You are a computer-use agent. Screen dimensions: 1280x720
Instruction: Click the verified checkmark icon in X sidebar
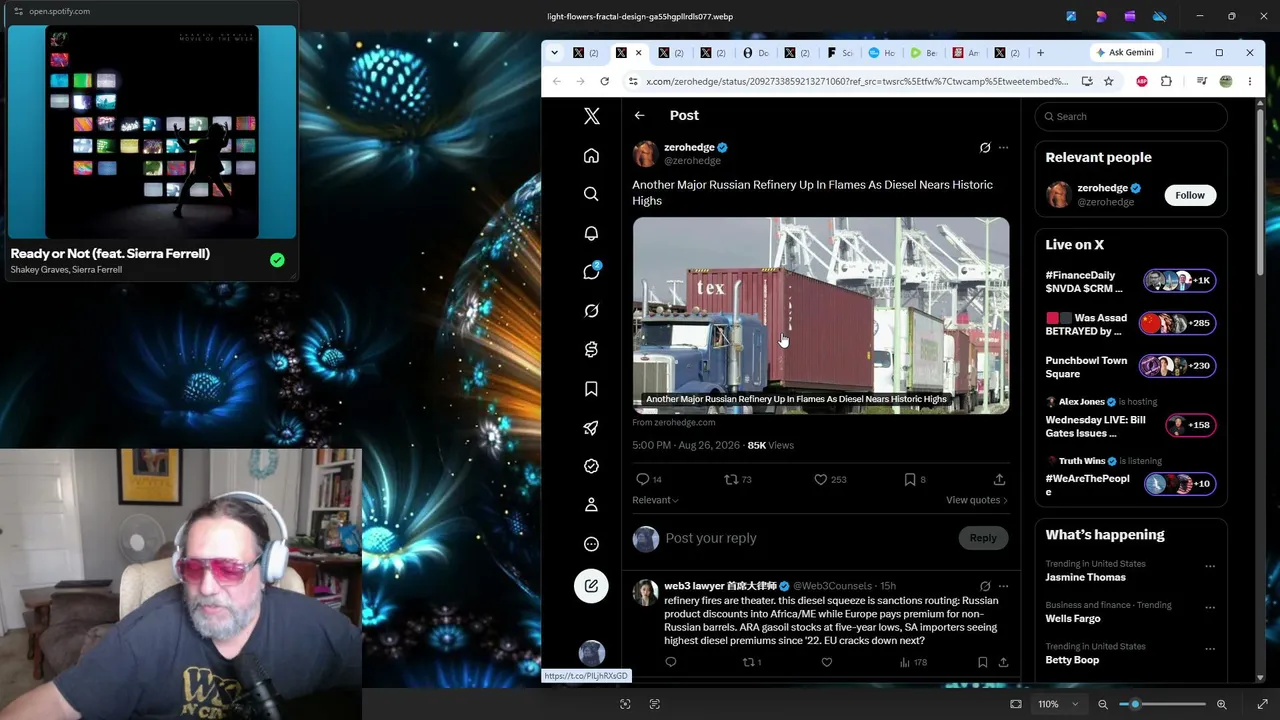591,466
